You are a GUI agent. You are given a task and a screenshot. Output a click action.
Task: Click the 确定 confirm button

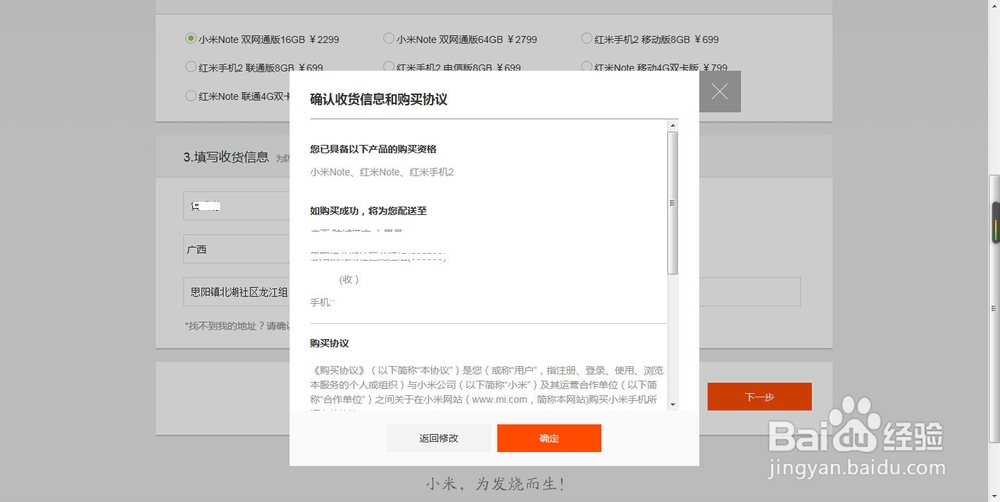coord(549,438)
